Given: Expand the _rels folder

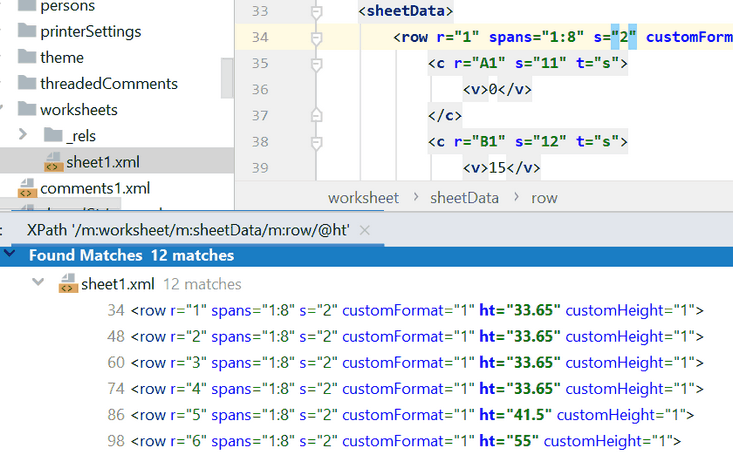Looking at the screenshot, I should pyautogui.click(x=24, y=135).
